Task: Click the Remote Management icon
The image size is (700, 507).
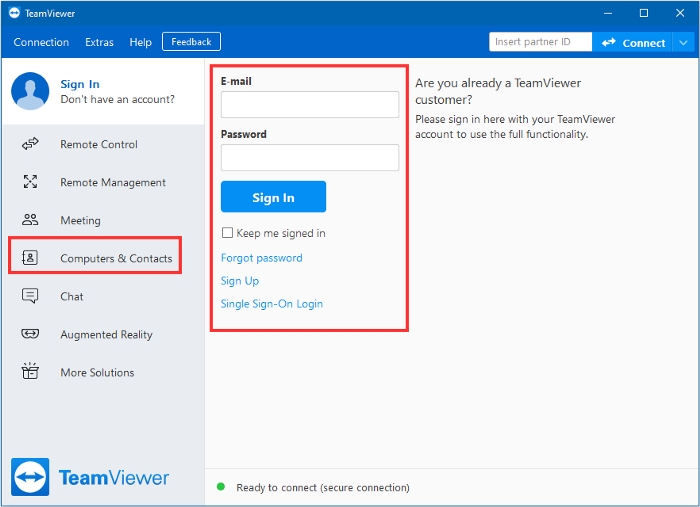Action: click(x=30, y=182)
